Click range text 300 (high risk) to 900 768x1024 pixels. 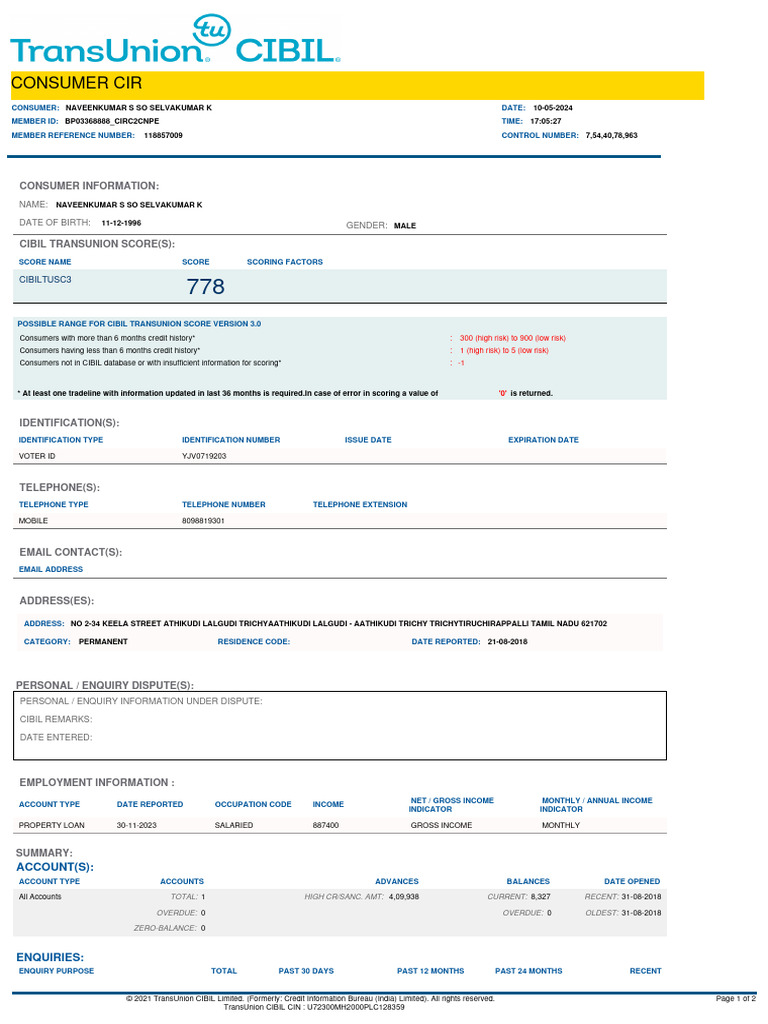513,338
